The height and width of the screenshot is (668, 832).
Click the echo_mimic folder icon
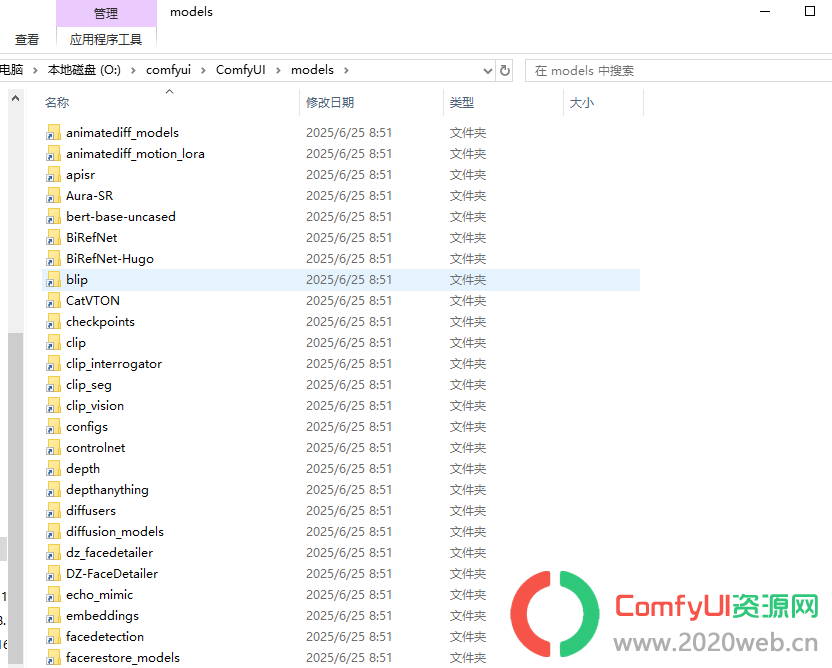(x=53, y=595)
